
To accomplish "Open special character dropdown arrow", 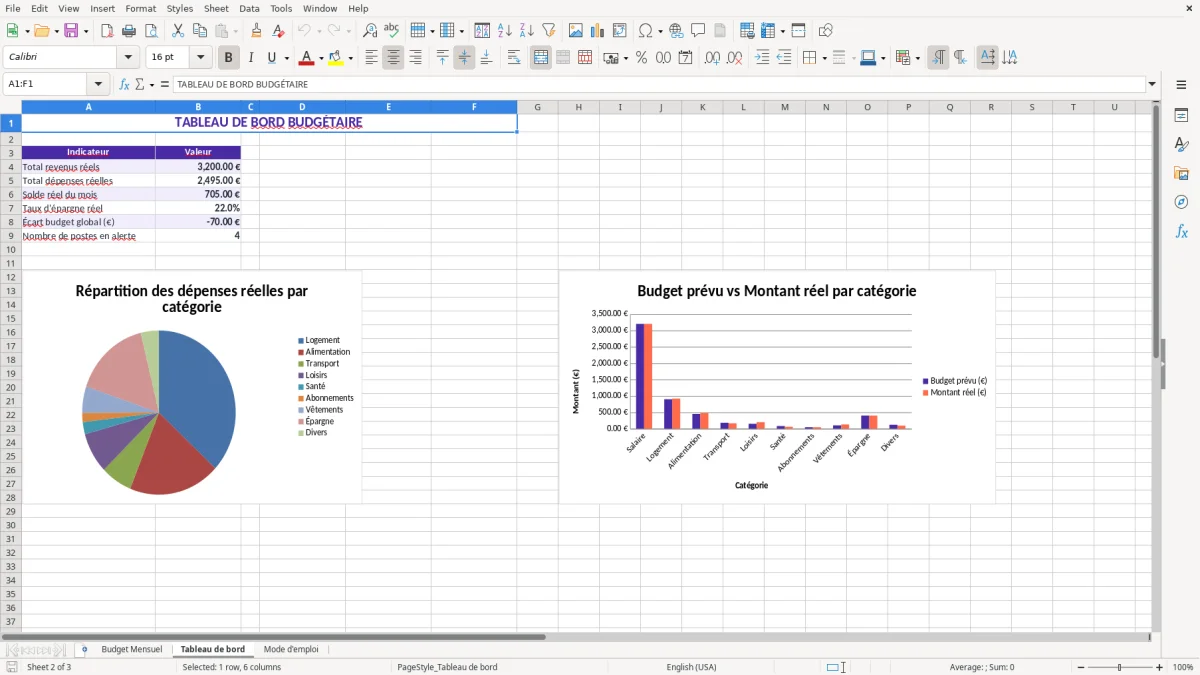I will click(x=660, y=31).
